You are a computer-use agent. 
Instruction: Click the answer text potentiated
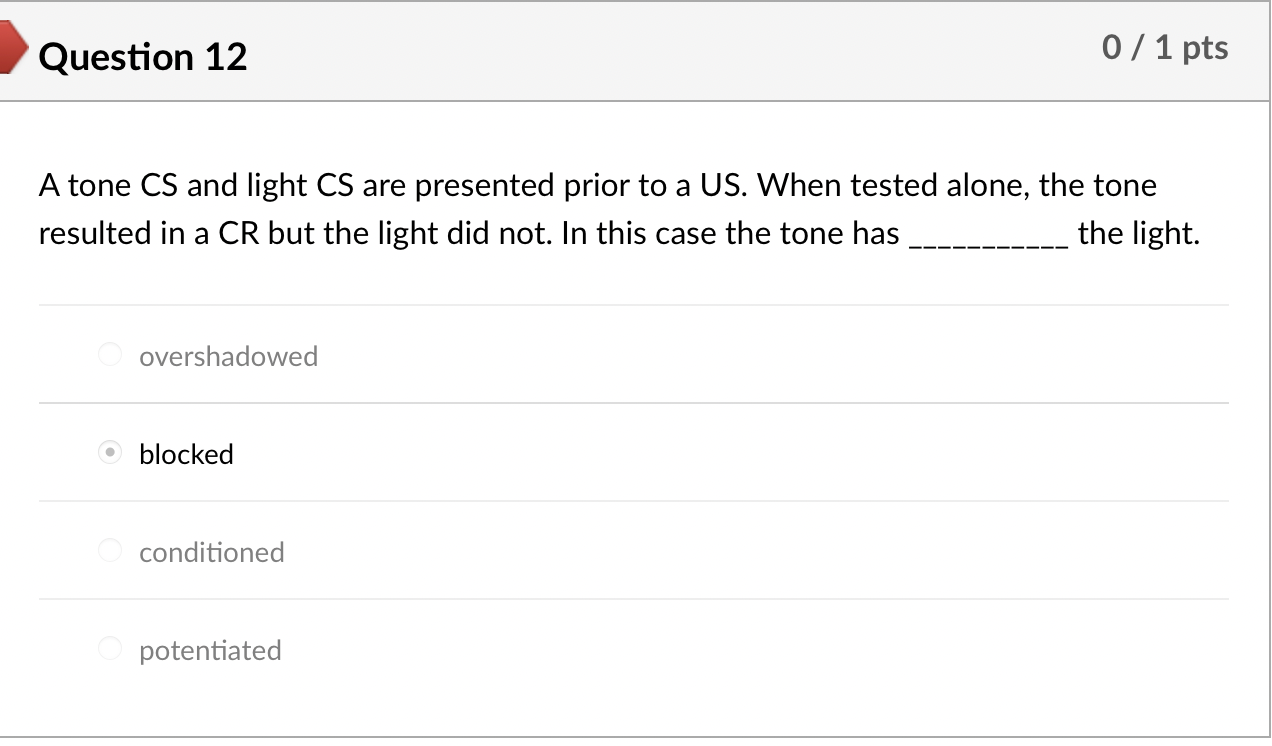210,650
